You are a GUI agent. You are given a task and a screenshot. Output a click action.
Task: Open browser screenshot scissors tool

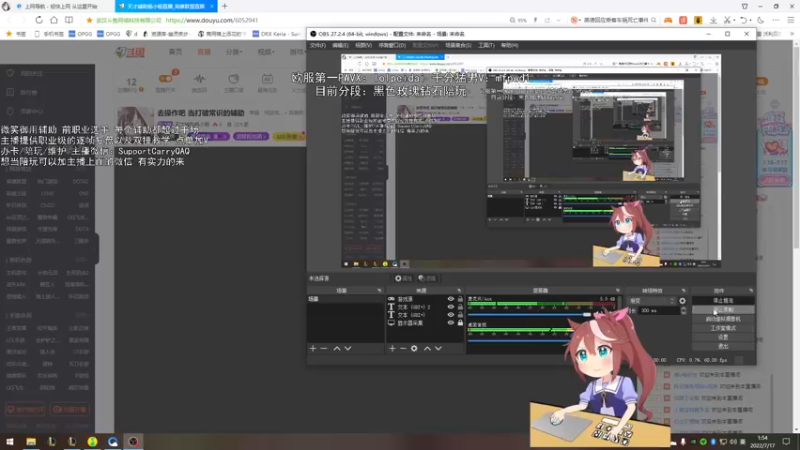tap(728, 20)
